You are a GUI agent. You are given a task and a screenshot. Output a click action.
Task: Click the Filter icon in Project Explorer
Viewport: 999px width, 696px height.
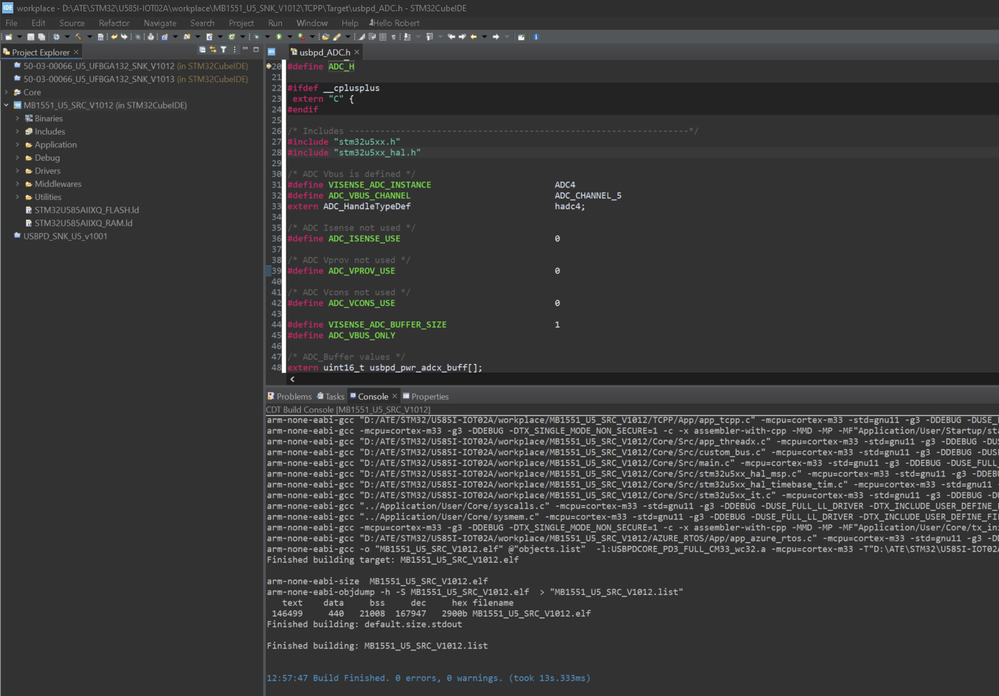(x=224, y=51)
